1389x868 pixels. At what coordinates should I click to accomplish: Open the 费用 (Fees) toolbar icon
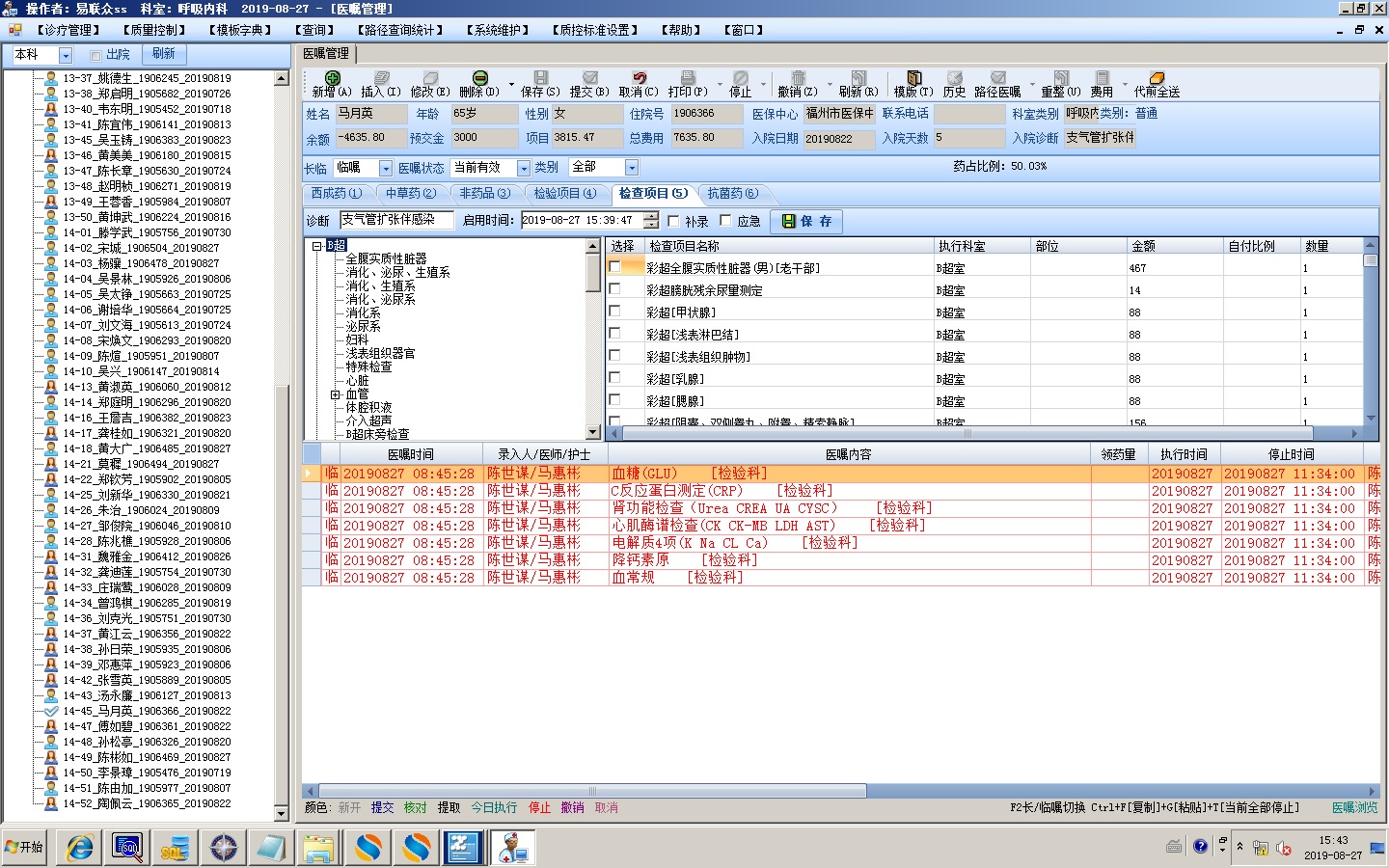(1102, 84)
